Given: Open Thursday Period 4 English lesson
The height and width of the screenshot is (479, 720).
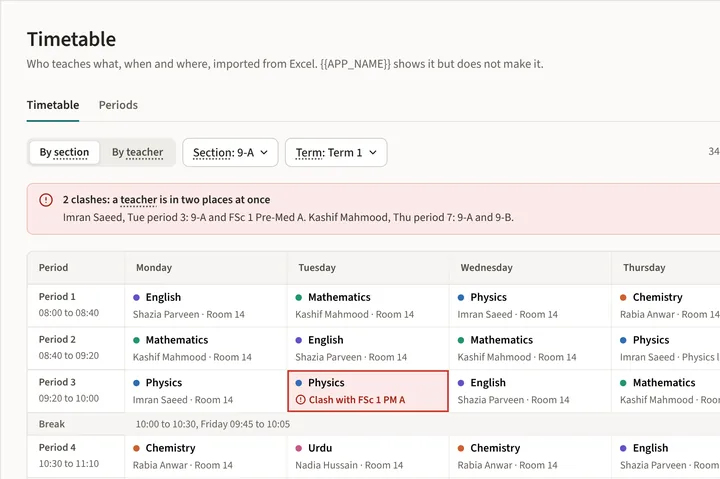Looking at the screenshot, I should click(666, 456).
